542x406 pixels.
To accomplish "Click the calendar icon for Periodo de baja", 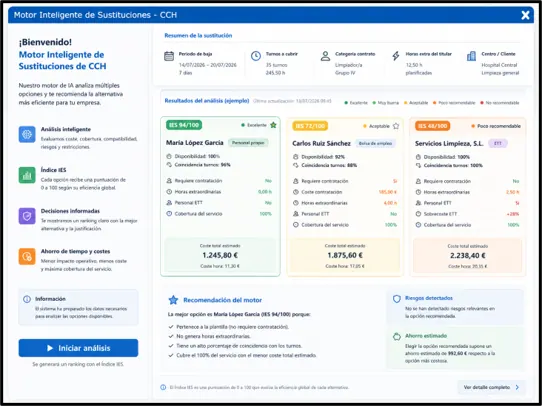I will (169, 56).
